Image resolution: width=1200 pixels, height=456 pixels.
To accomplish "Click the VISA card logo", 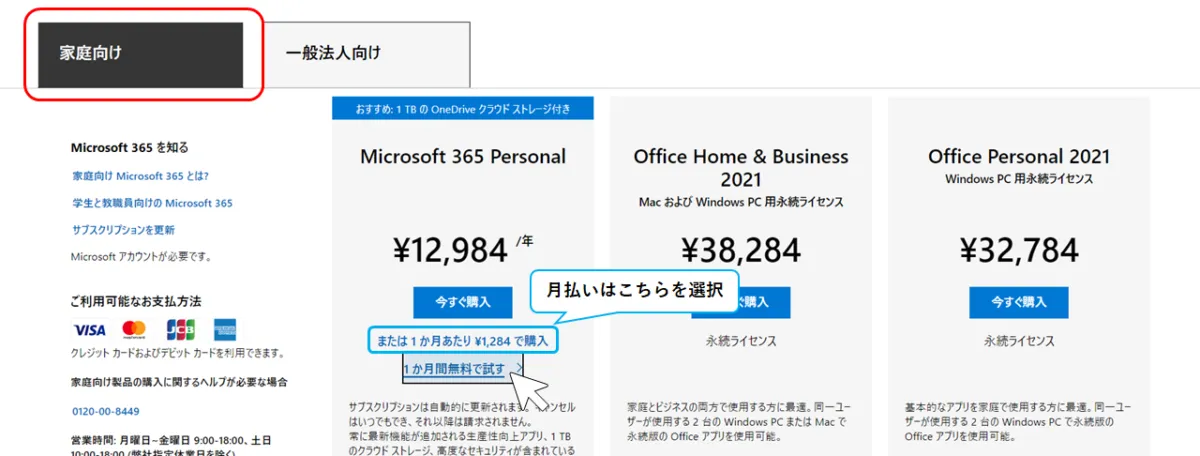I will 89,330.
